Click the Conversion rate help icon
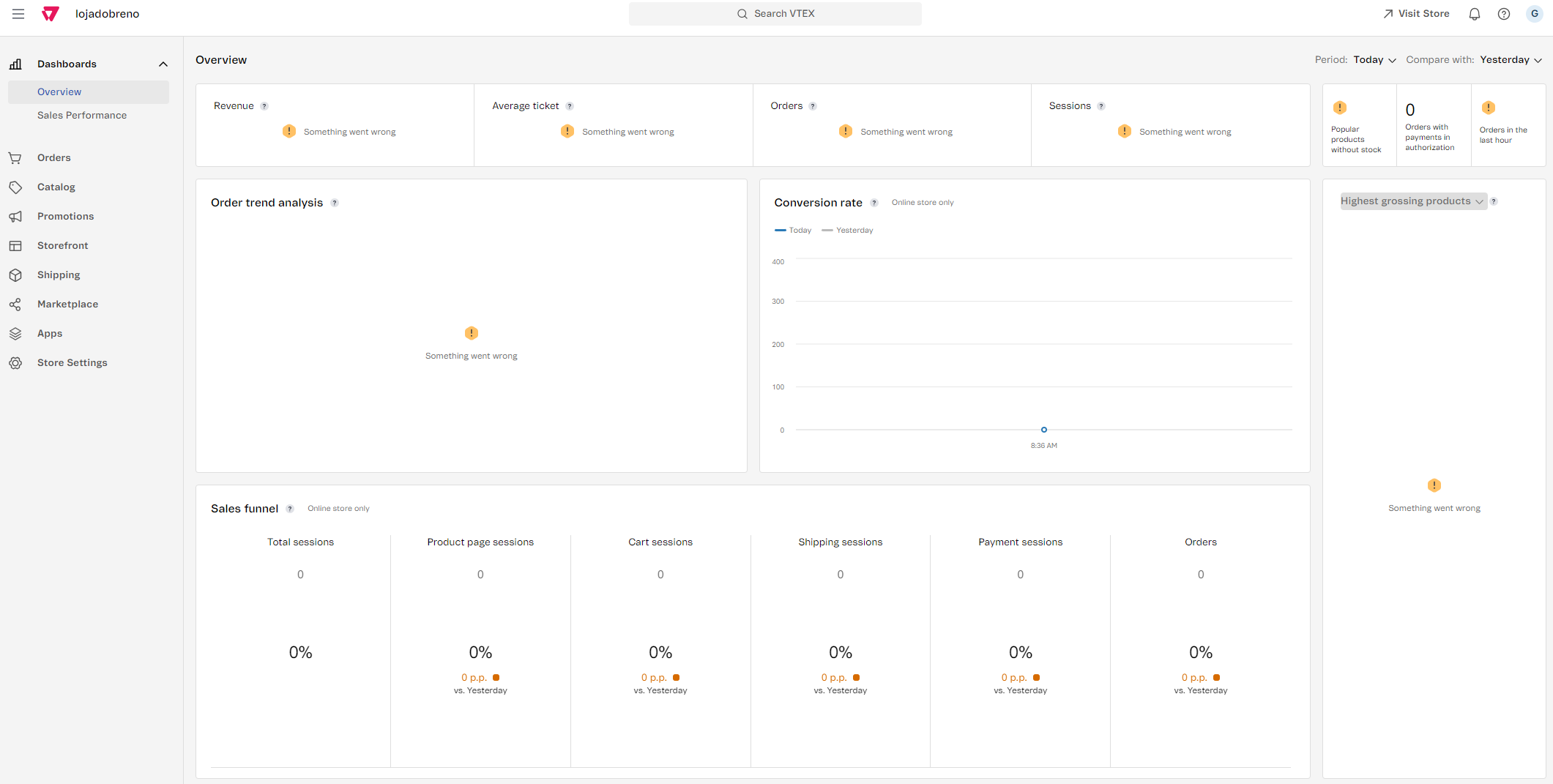The image size is (1553, 784). 874,203
